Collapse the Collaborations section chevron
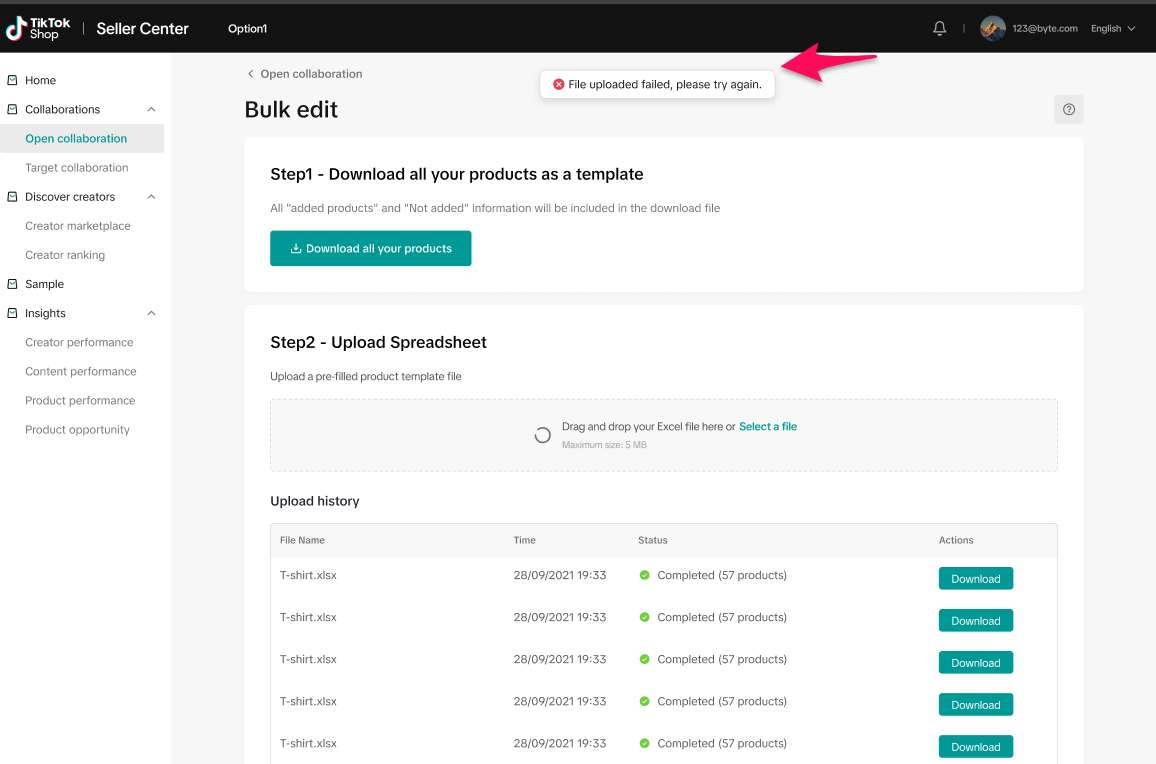1156x764 pixels. click(x=151, y=109)
